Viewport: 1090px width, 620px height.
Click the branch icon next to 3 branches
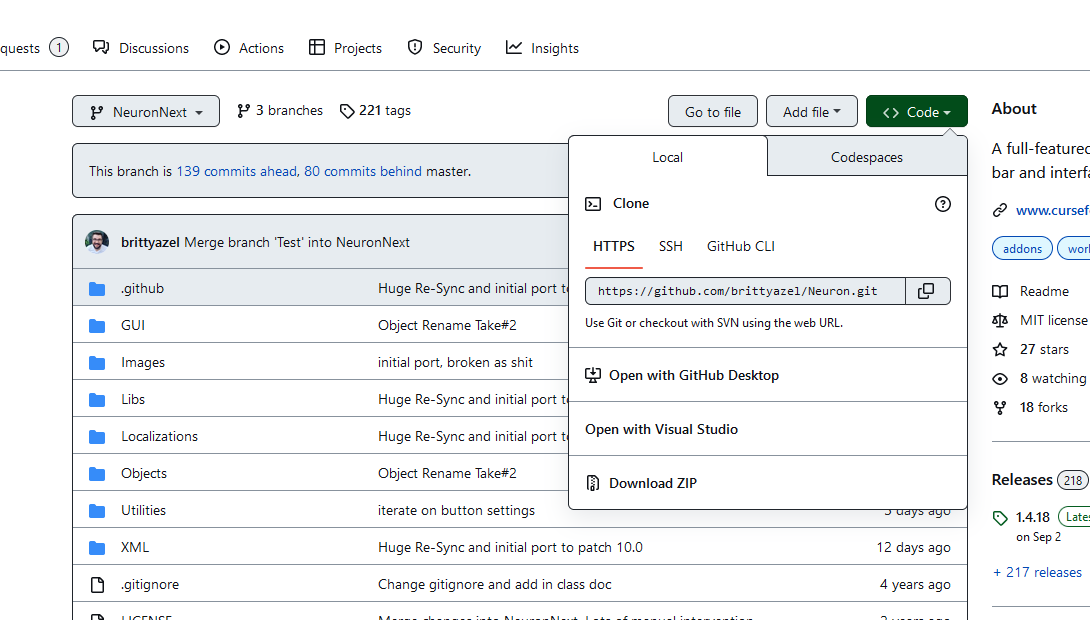click(x=243, y=111)
